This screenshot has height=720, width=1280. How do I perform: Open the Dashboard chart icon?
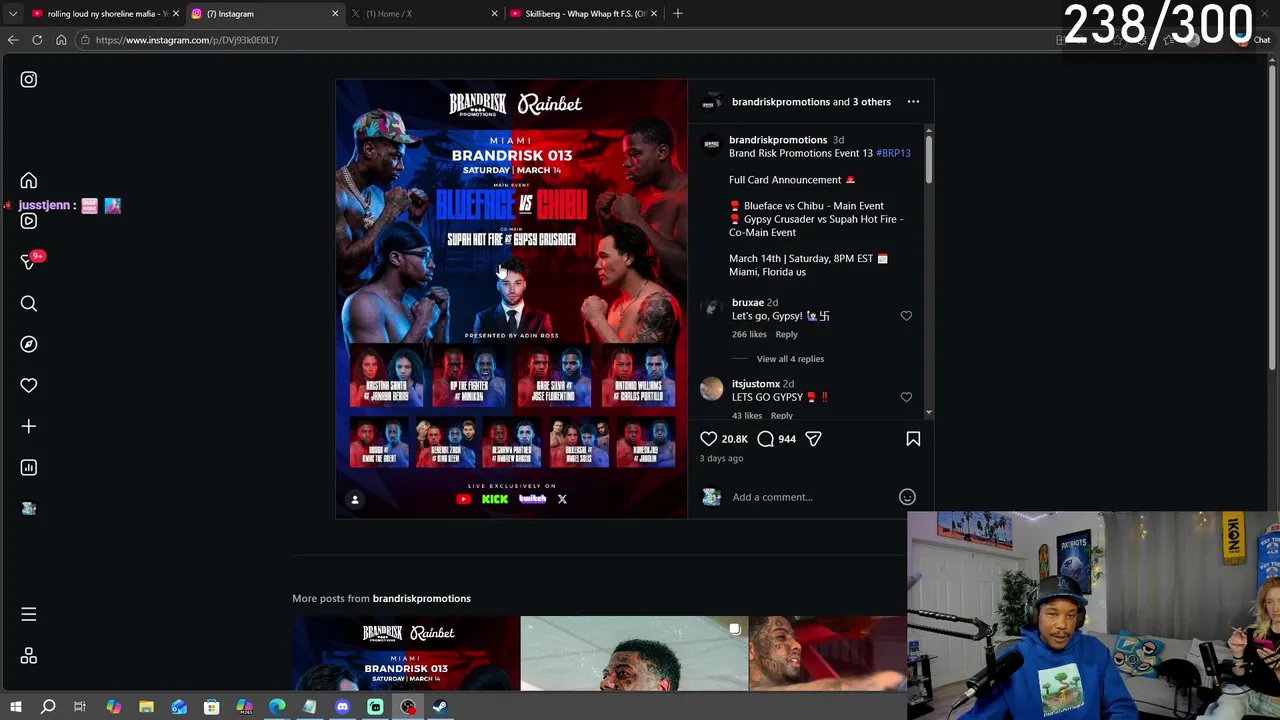[x=29, y=467]
